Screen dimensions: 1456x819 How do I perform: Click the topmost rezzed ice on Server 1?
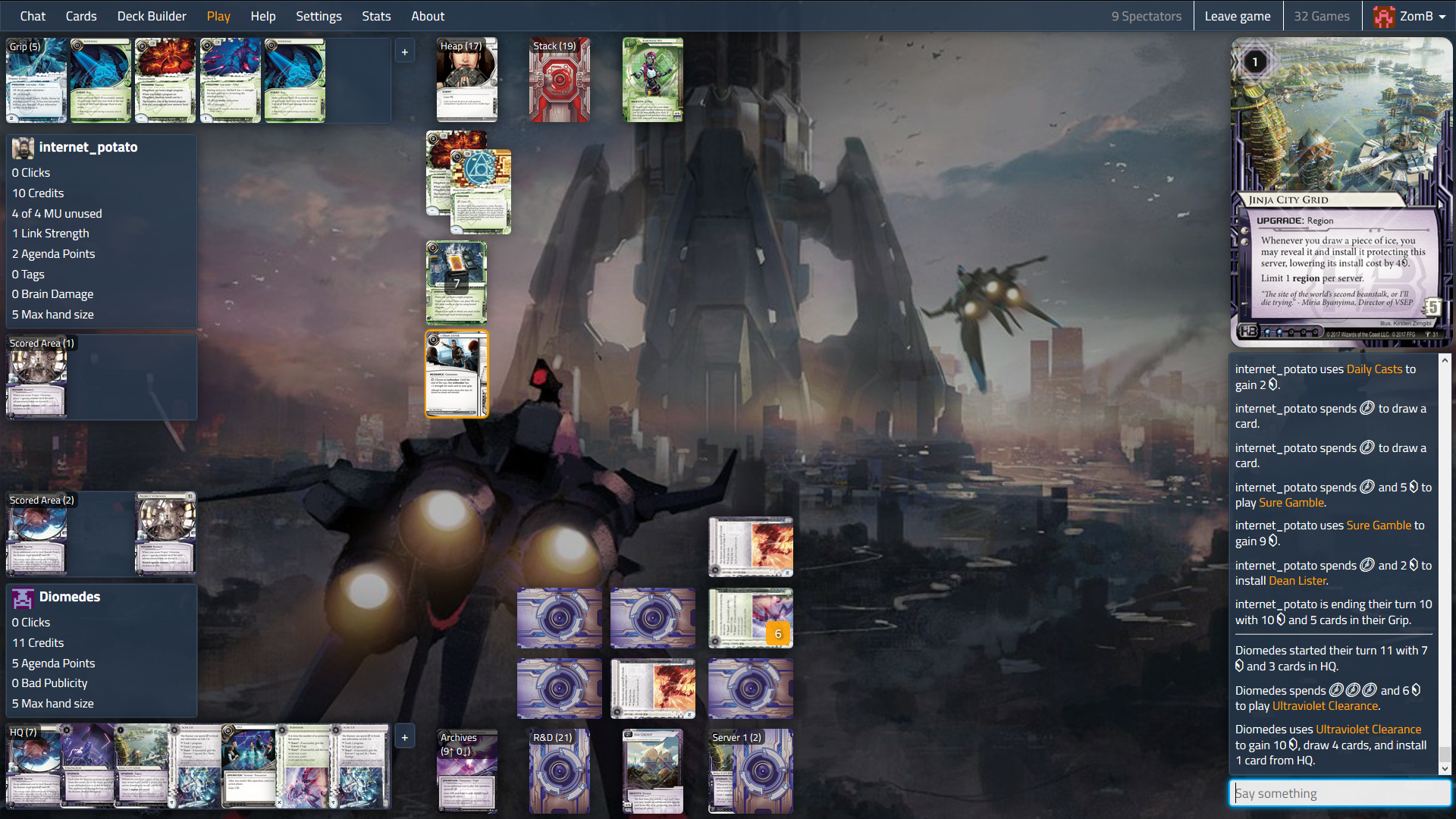tap(751, 548)
